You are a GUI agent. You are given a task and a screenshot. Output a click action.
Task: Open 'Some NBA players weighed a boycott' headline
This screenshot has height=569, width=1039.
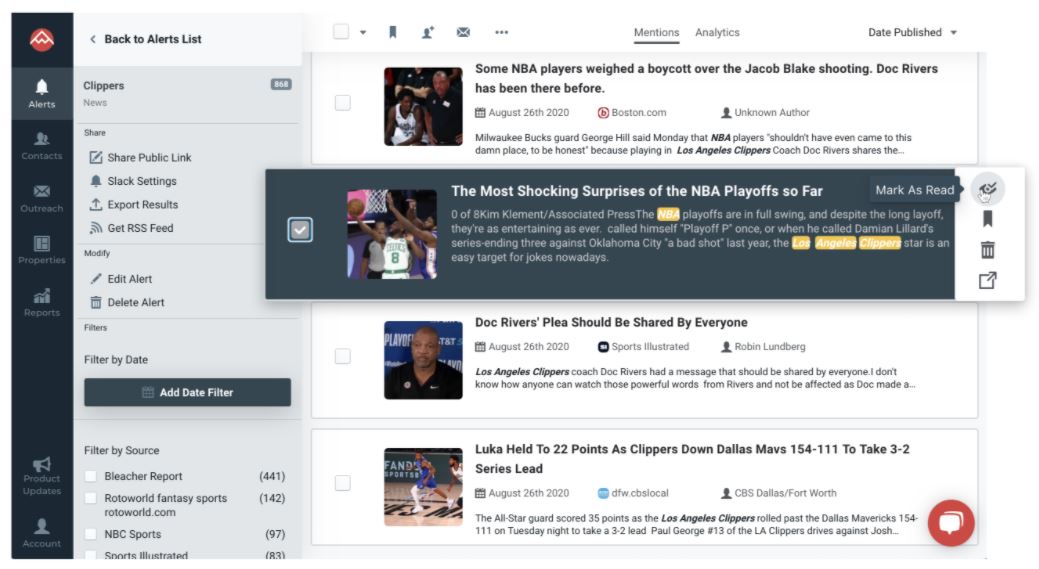706,78
